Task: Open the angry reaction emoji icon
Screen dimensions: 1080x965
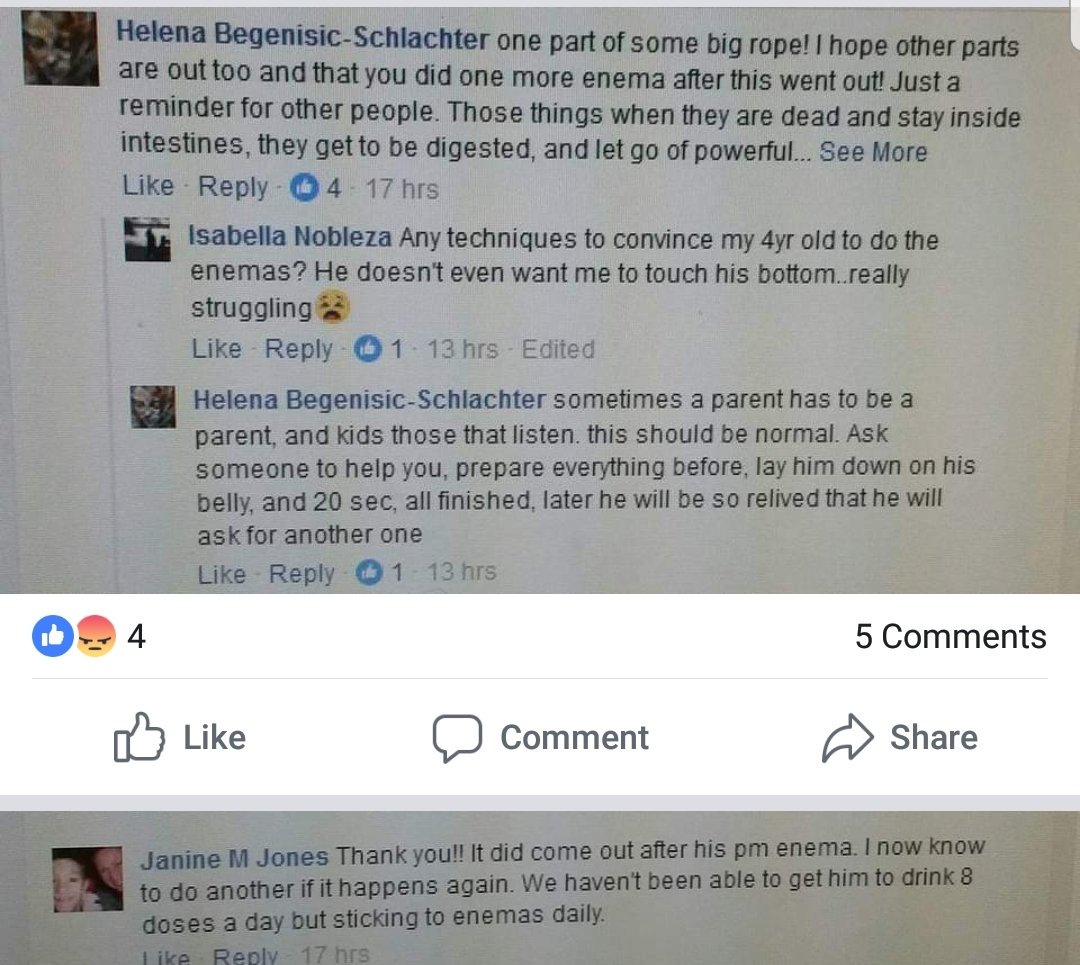Action: [x=95, y=635]
